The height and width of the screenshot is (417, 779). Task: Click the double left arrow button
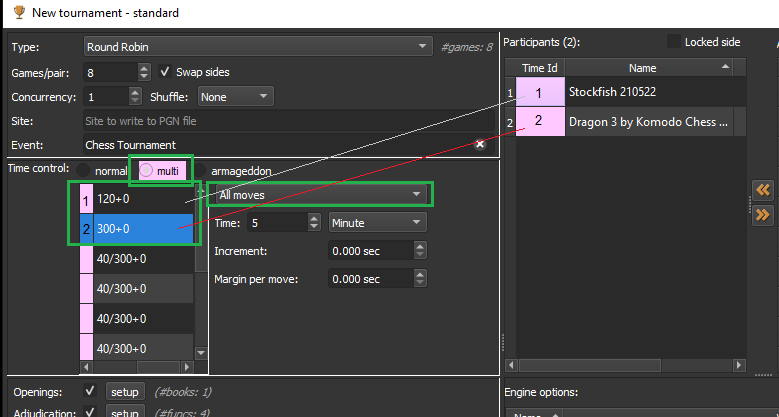[763, 190]
